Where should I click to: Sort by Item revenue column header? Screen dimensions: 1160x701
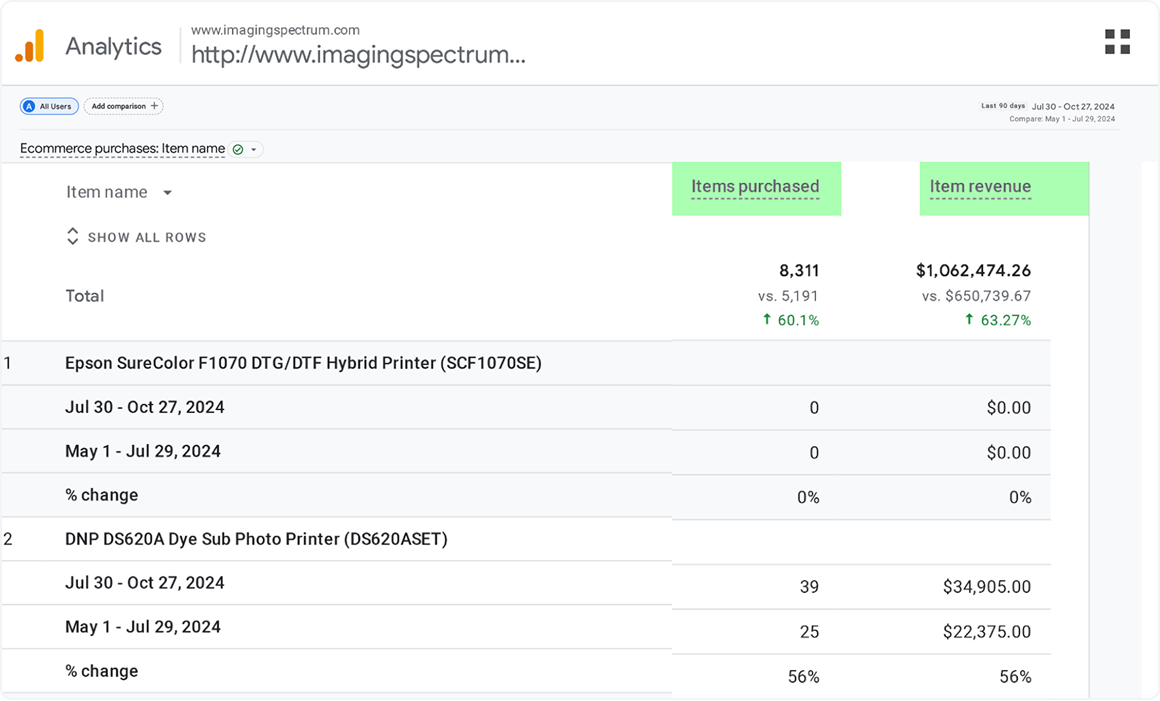click(x=980, y=187)
